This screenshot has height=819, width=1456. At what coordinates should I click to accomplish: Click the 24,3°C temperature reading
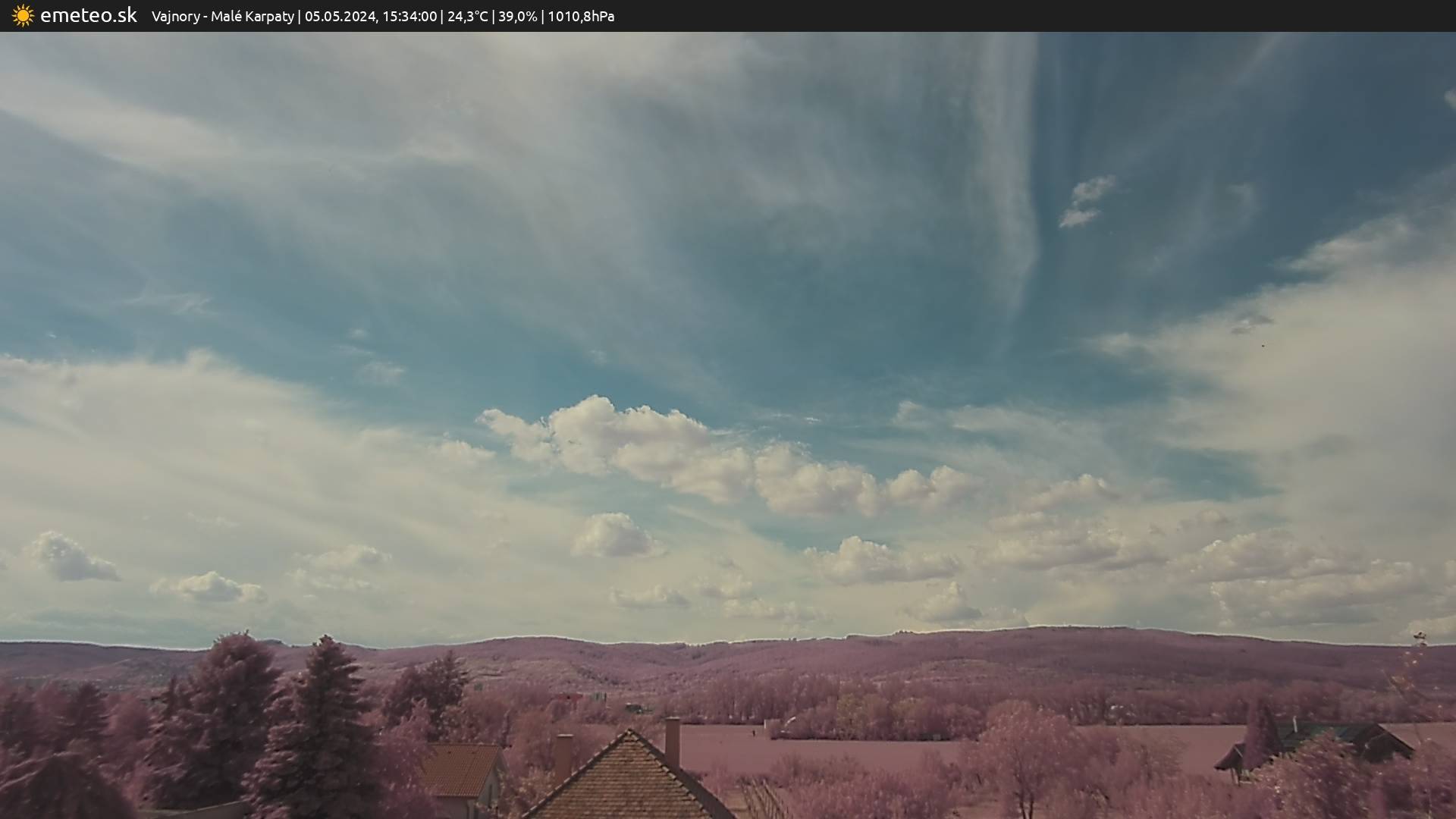click(x=467, y=17)
